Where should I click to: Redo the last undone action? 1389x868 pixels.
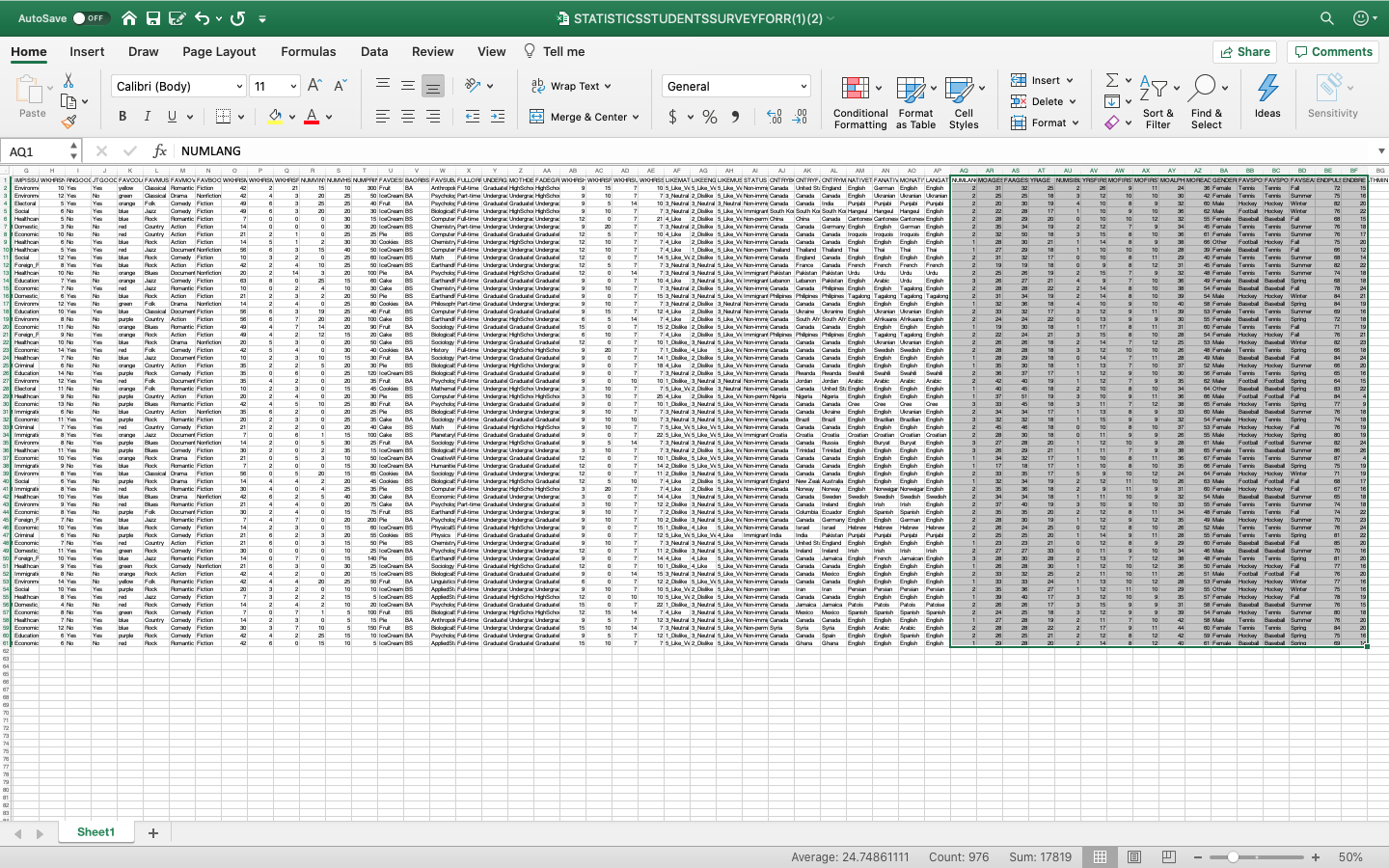pyautogui.click(x=237, y=18)
